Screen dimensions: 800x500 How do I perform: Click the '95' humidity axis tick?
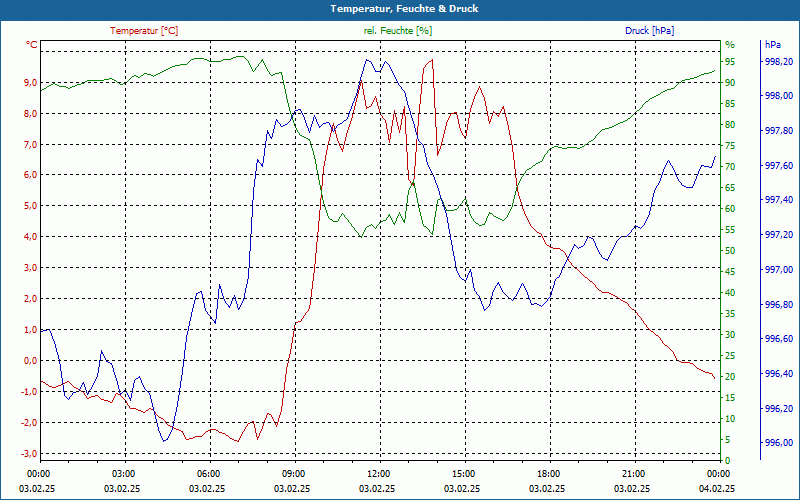point(730,62)
